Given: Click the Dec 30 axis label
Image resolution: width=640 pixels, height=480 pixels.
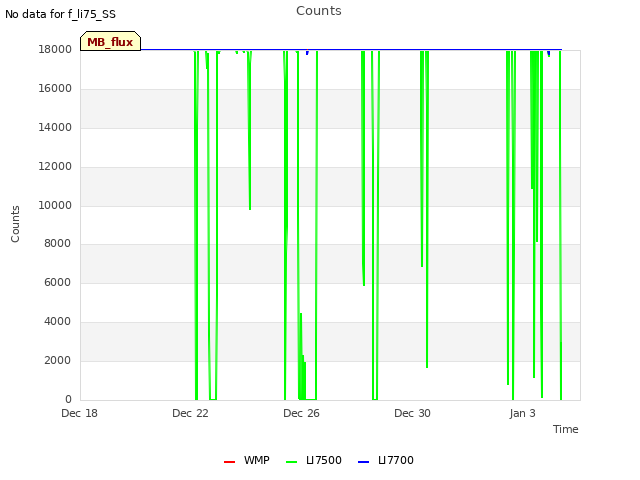Looking at the screenshot, I should 413,413.
